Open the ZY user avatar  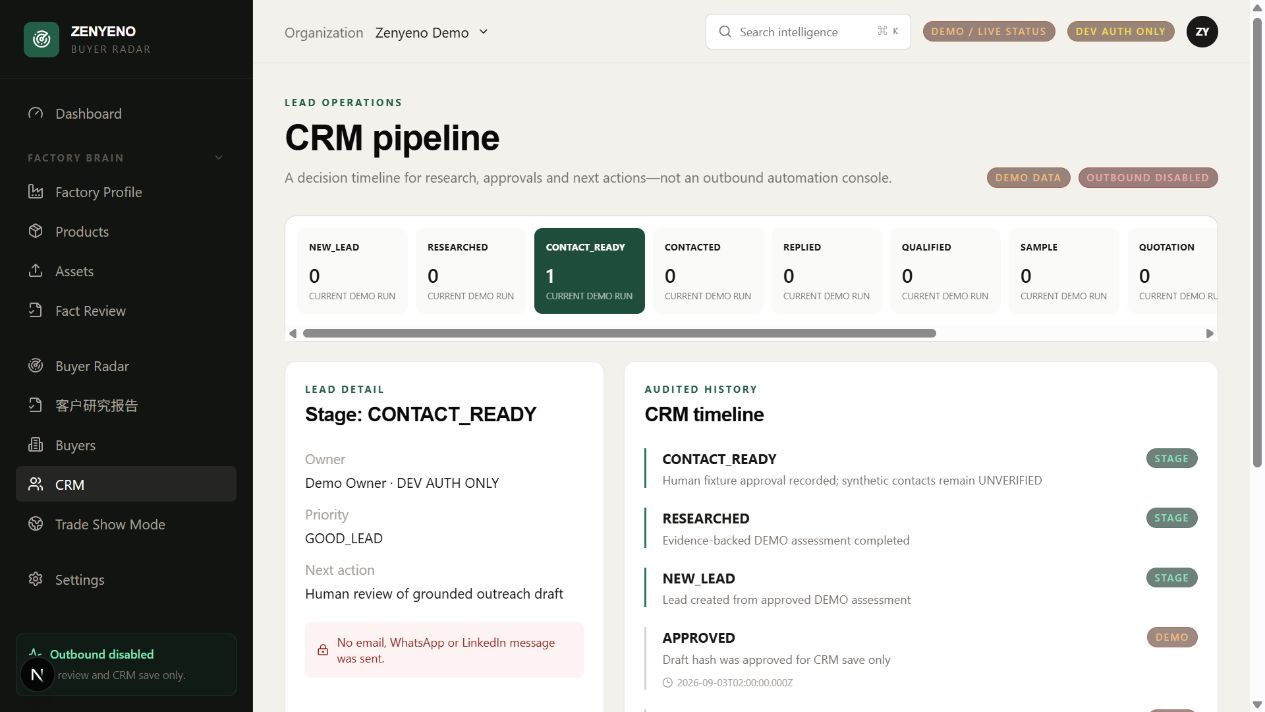tap(1202, 32)
